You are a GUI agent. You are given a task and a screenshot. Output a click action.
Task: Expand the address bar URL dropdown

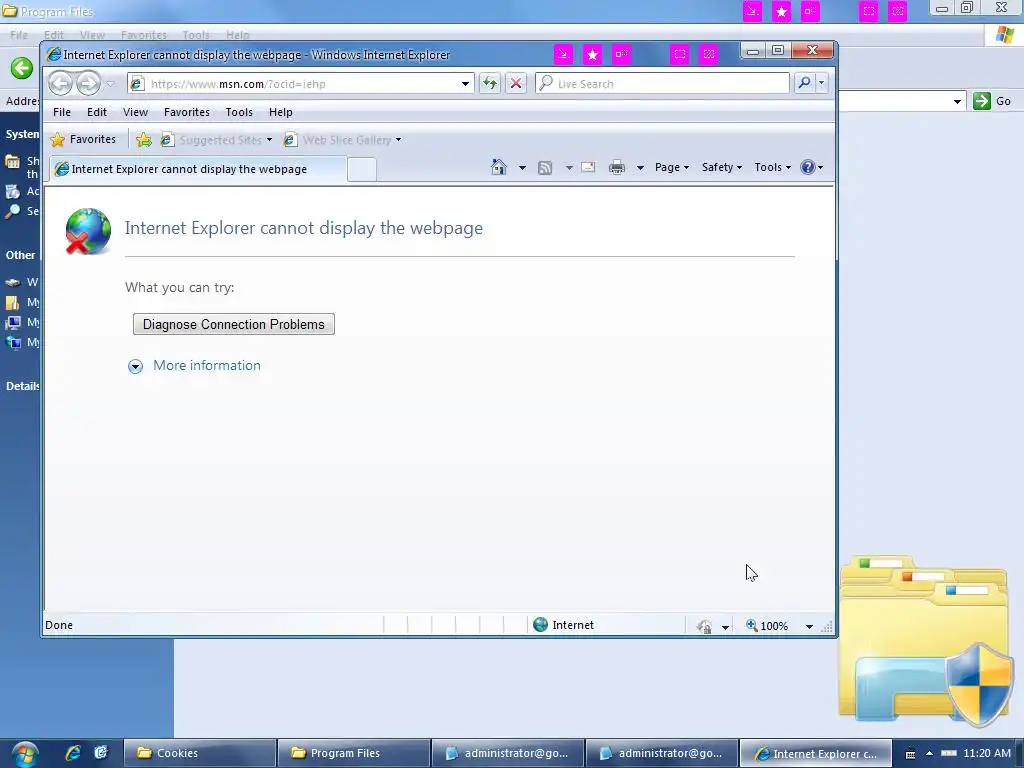[465, 84]
